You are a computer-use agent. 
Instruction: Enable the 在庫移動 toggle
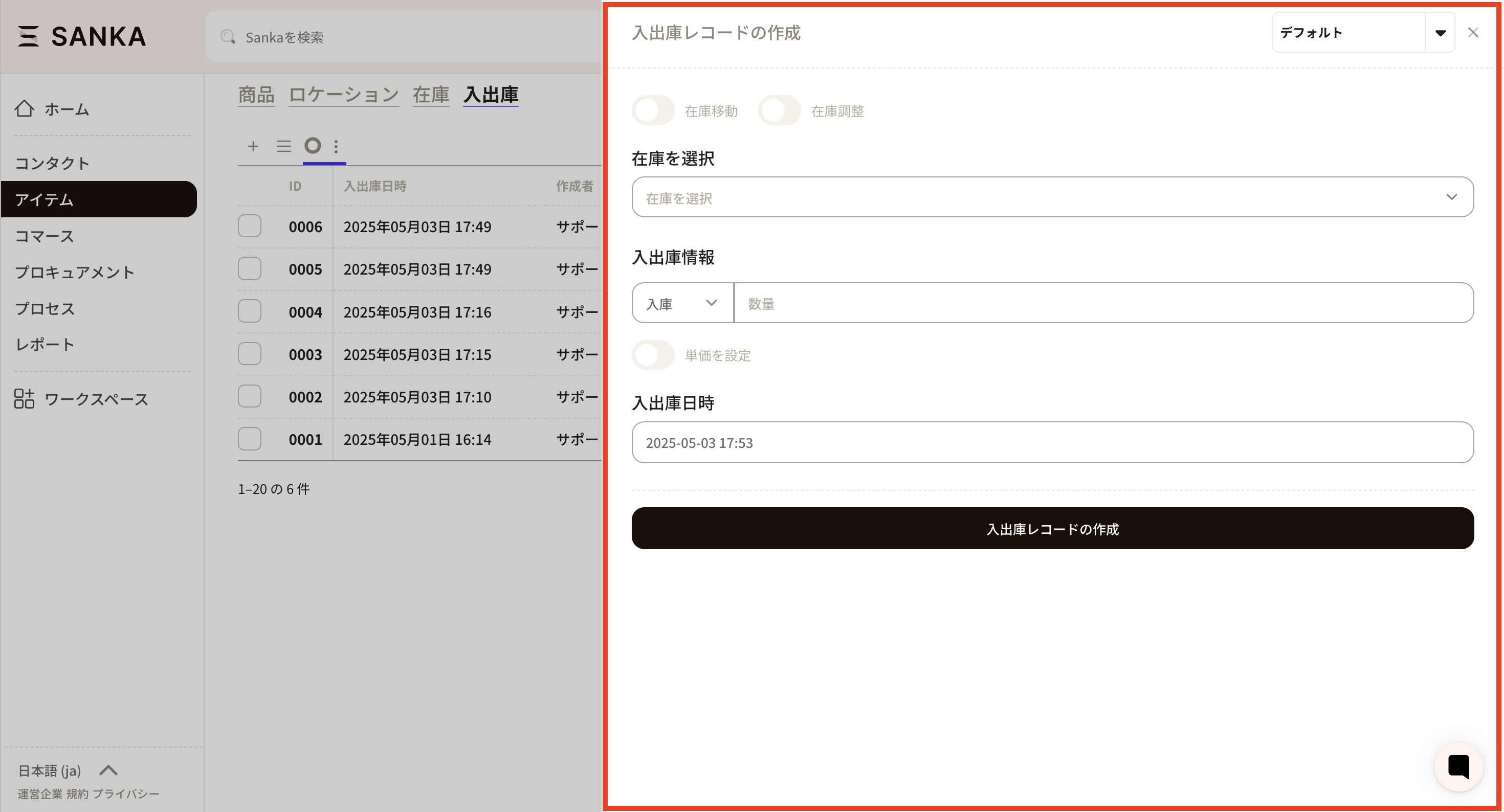(653, 111)
